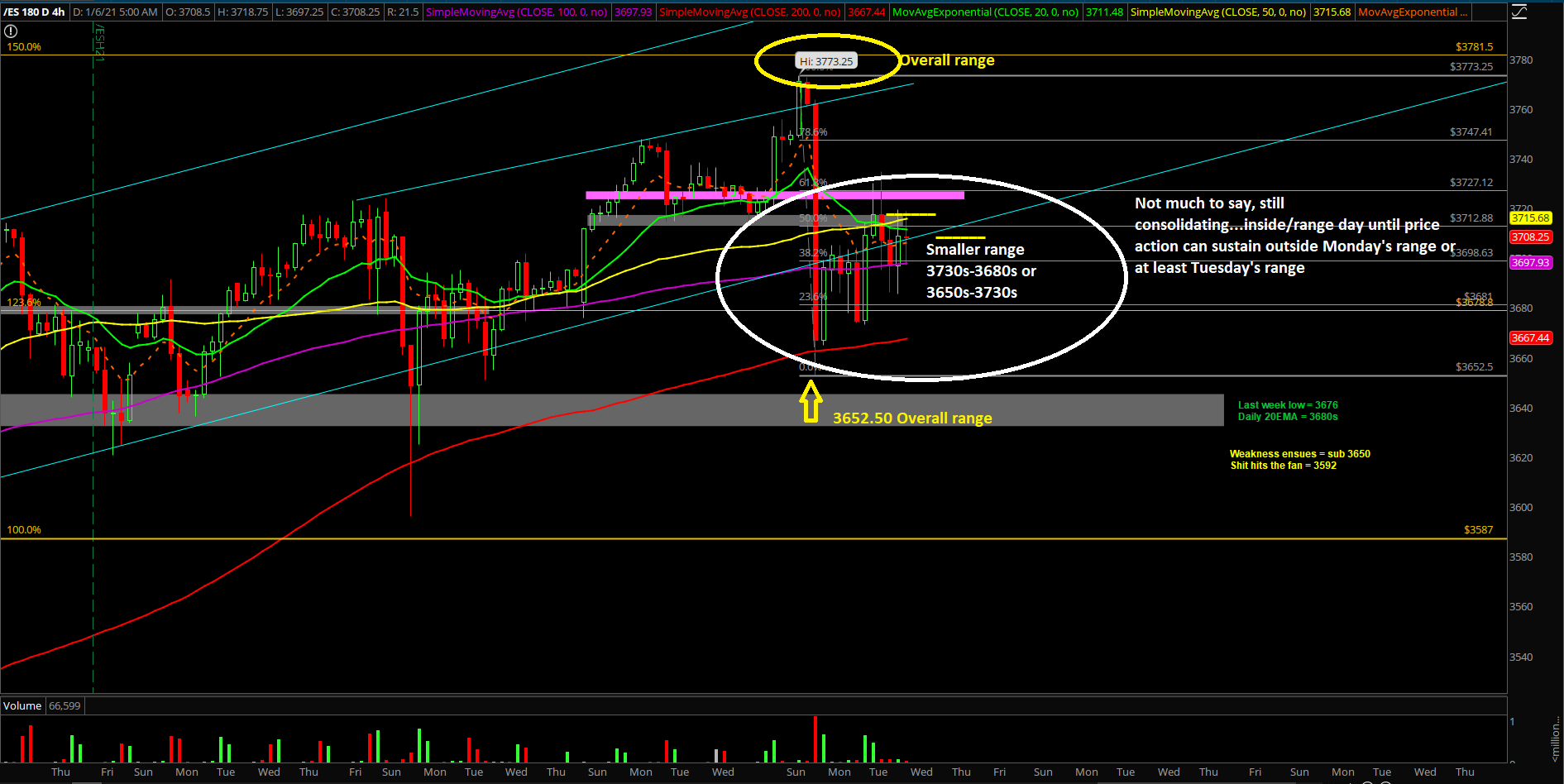The width and height of the screenshot is (1564, 784).
Task: Click the yellow 3715.68 header value
Action: pos(1332,12)
